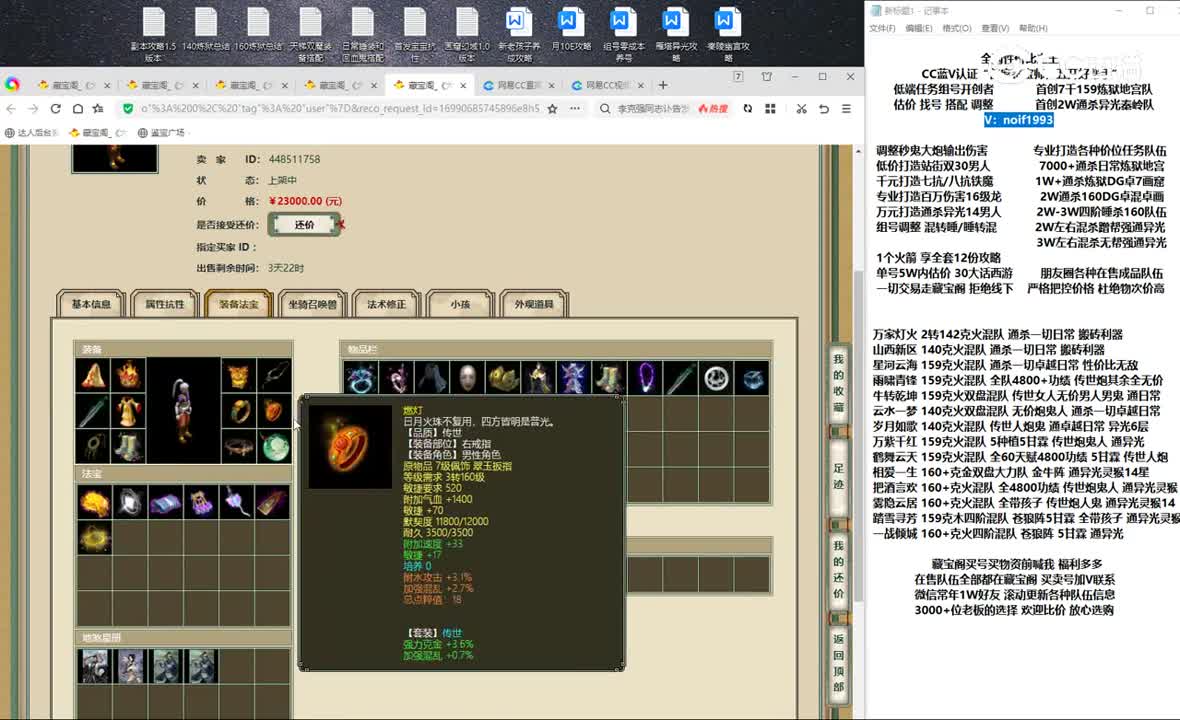Select desktop file 副本攻略1.5版本
Image resolution: width=1180 pixels, height=720 pixels.
(x=154, y=34)
